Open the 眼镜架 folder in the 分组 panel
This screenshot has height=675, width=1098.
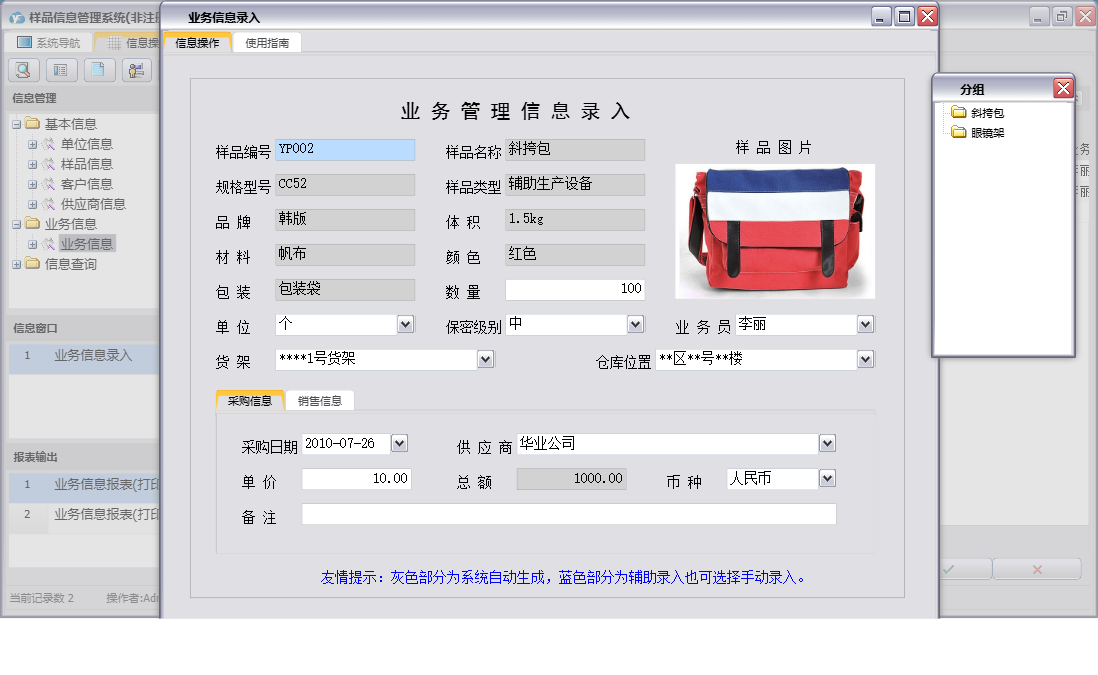[x=989, y=131]
